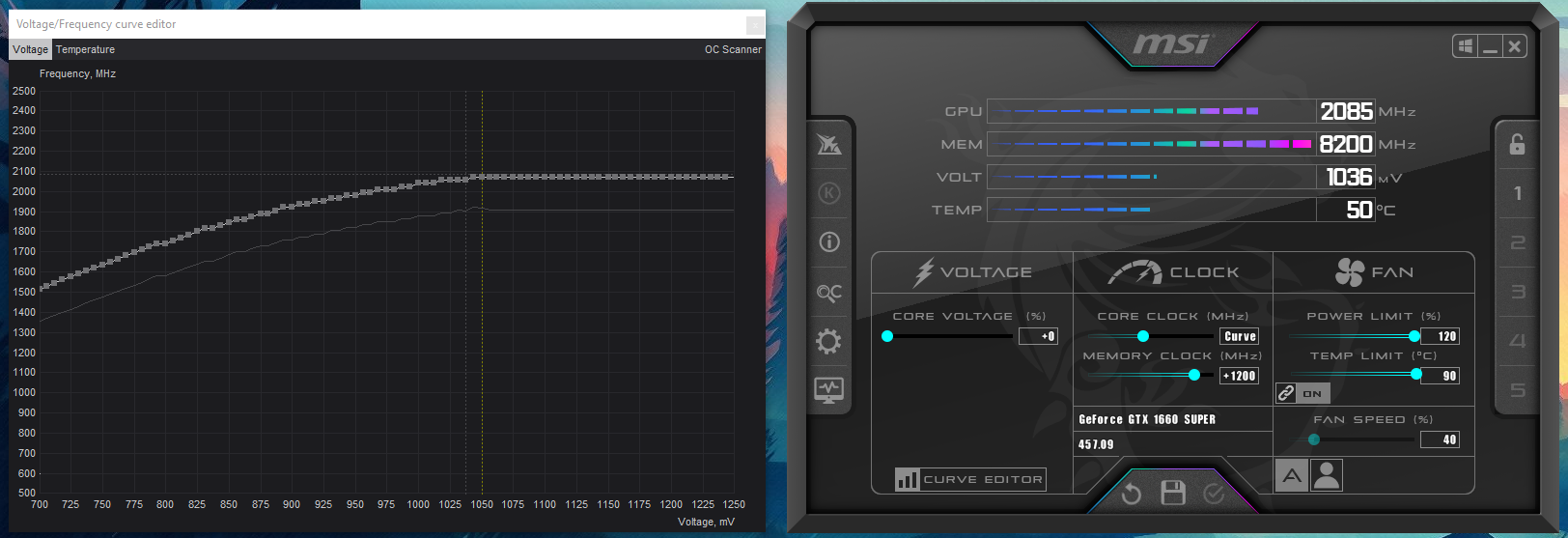1568x538 pixels.
Task: Click the power limit 120 field
Action: coord(1440,336)
